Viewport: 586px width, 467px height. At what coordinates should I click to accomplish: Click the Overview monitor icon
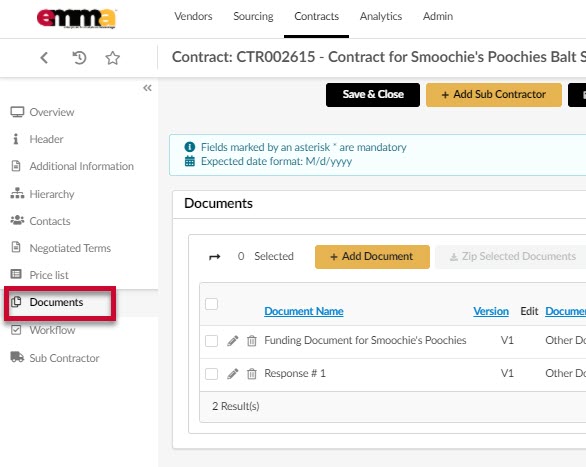coord(17,112)
